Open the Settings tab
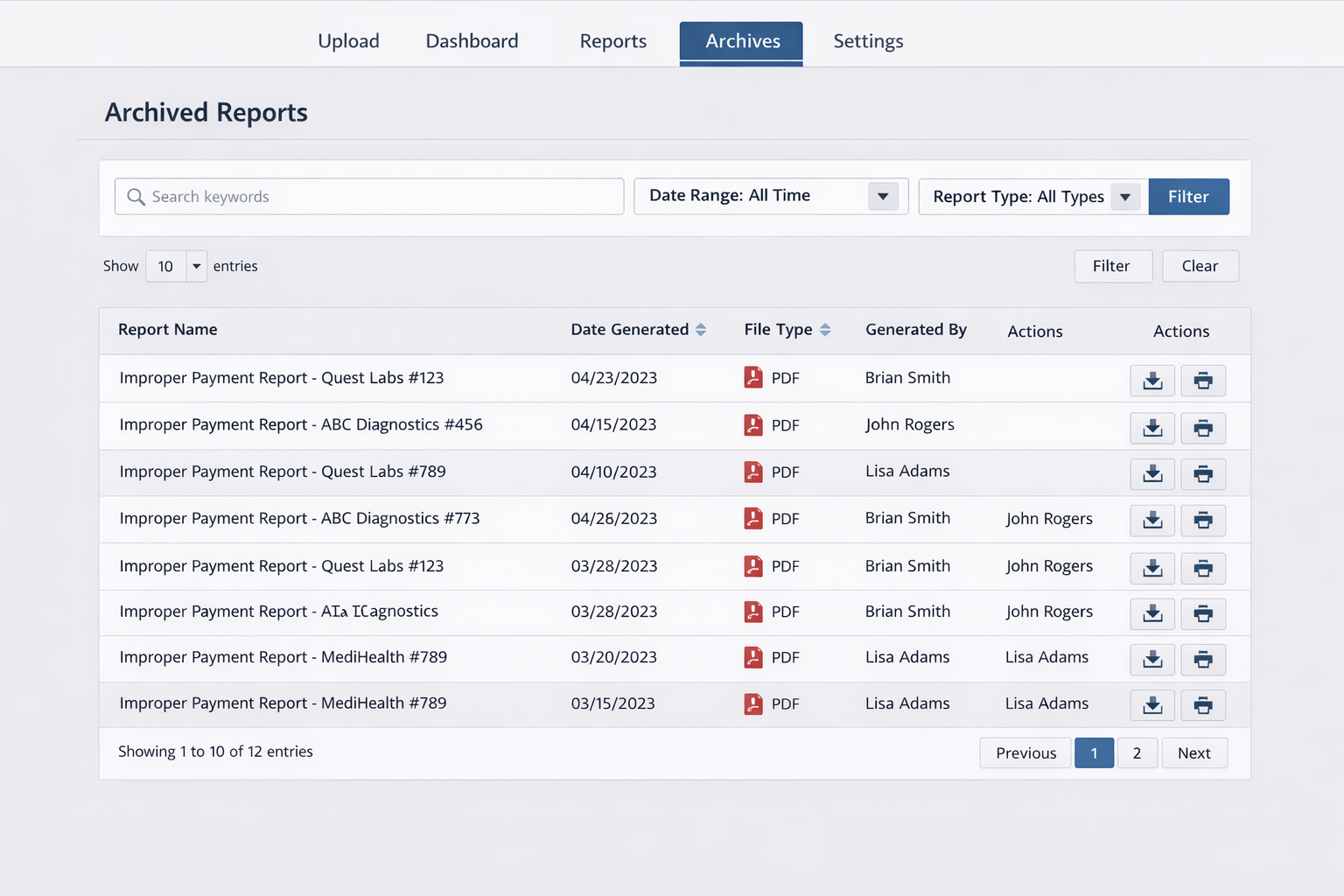Image resolution: width=1344 pixels, height=896 pixels. pyautogui.click(x=868, y=41)
